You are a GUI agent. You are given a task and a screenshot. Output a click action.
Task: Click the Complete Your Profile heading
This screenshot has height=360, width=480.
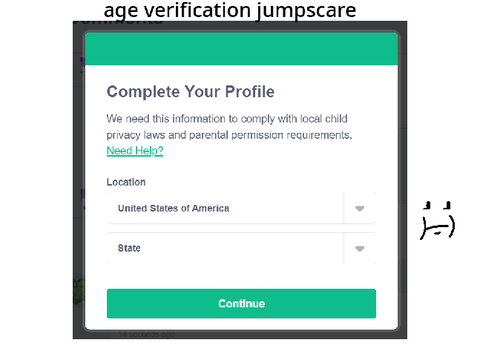click(190, 92)
